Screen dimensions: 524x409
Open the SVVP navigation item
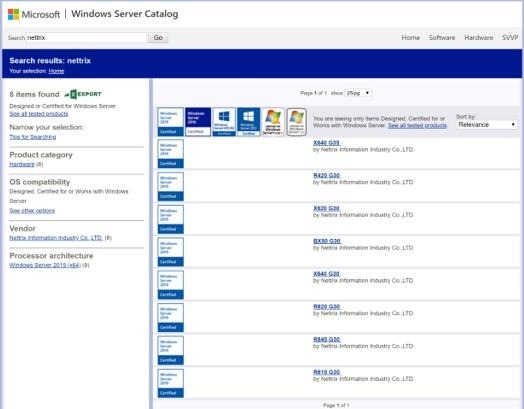(510, 37)
